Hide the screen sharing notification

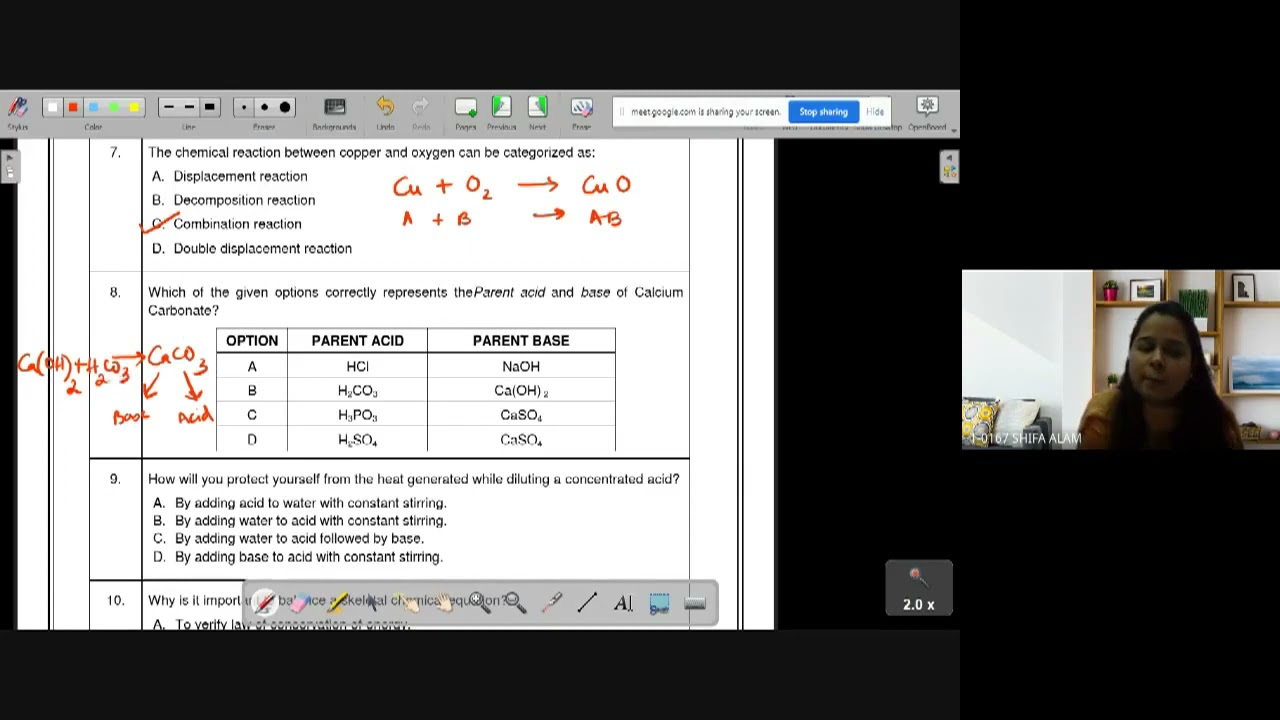click(x=875, y=112)
